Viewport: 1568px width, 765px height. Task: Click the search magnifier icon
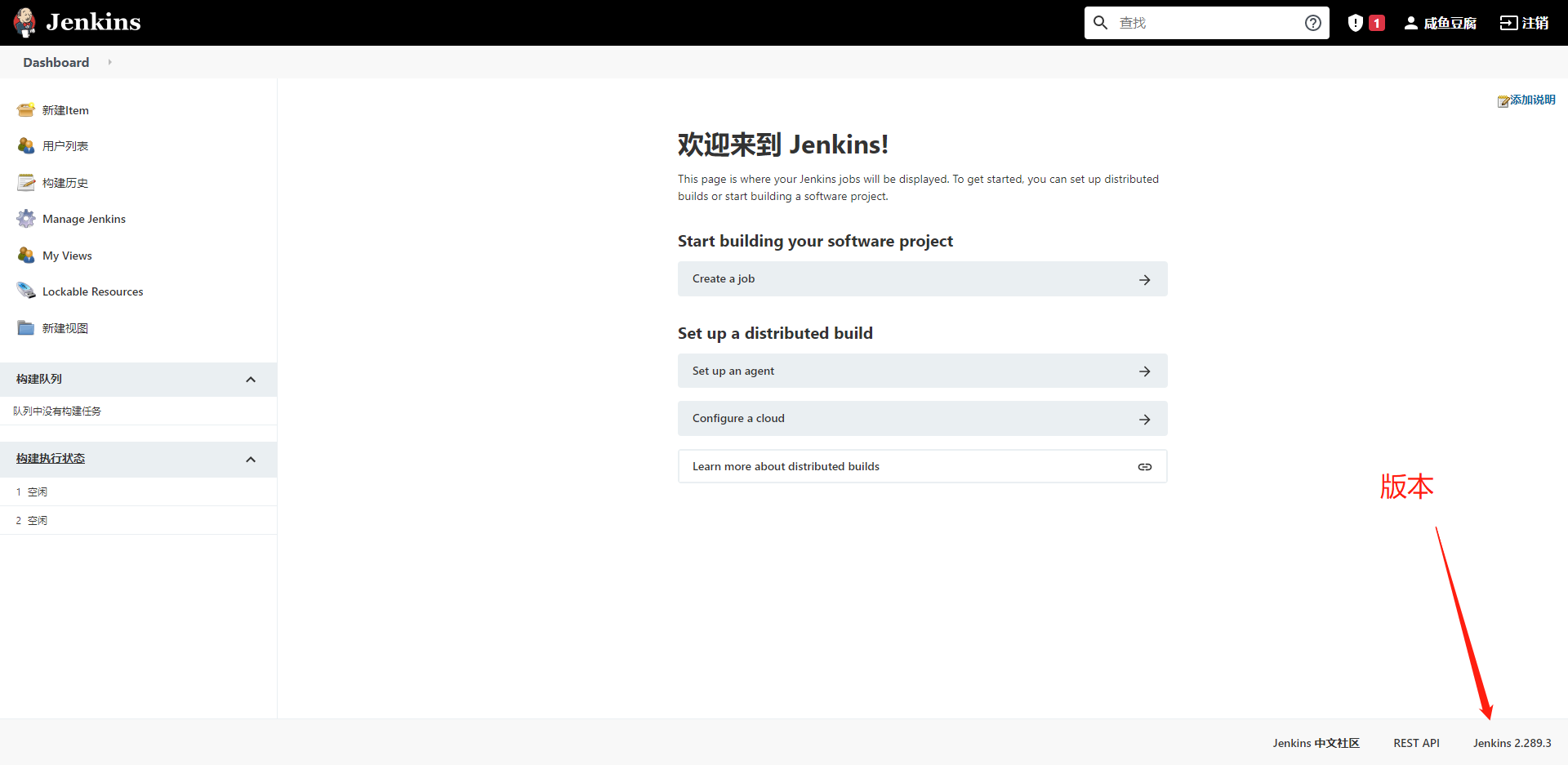click(x=1101, y=23)
